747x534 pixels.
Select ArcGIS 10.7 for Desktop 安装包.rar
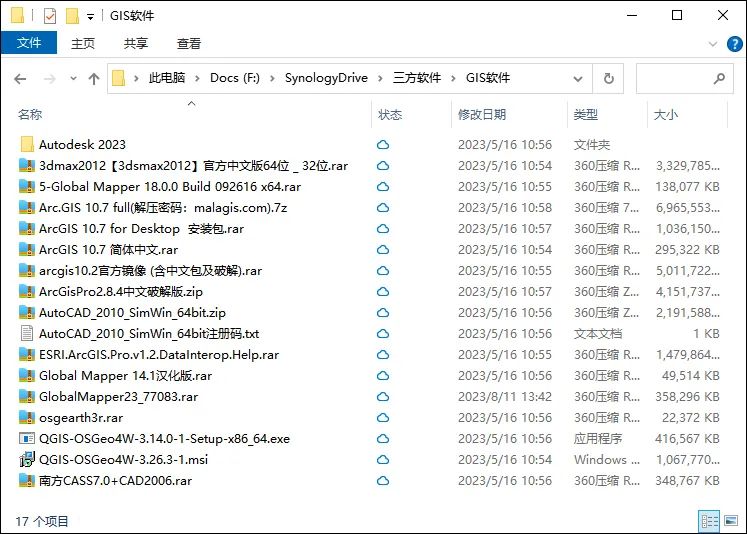pos(141,229)
